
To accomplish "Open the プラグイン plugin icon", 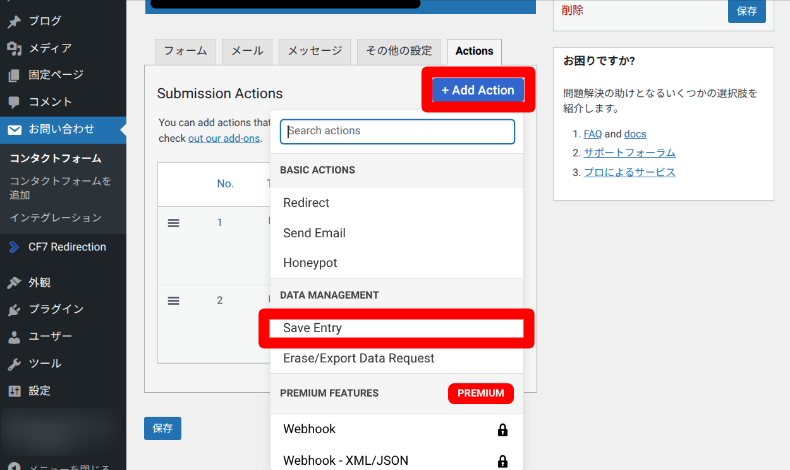I will pos(14,309).
